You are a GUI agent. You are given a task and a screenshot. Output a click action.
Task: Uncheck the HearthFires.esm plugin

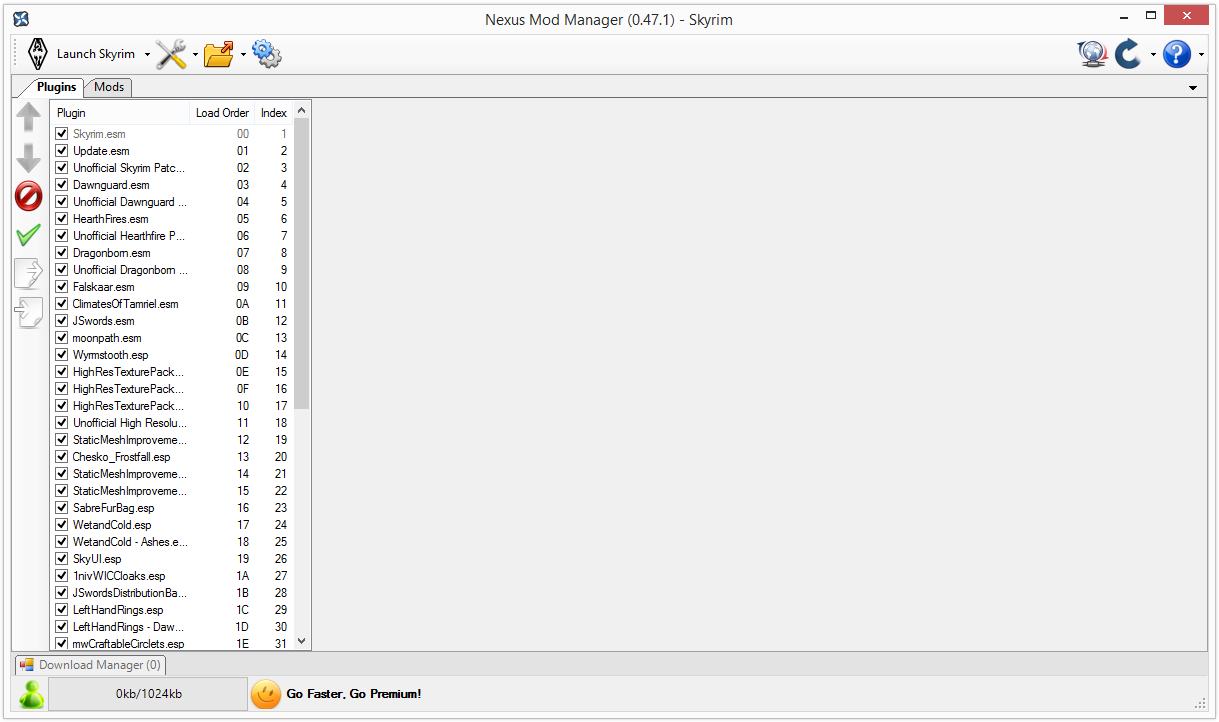coord(62,219)
